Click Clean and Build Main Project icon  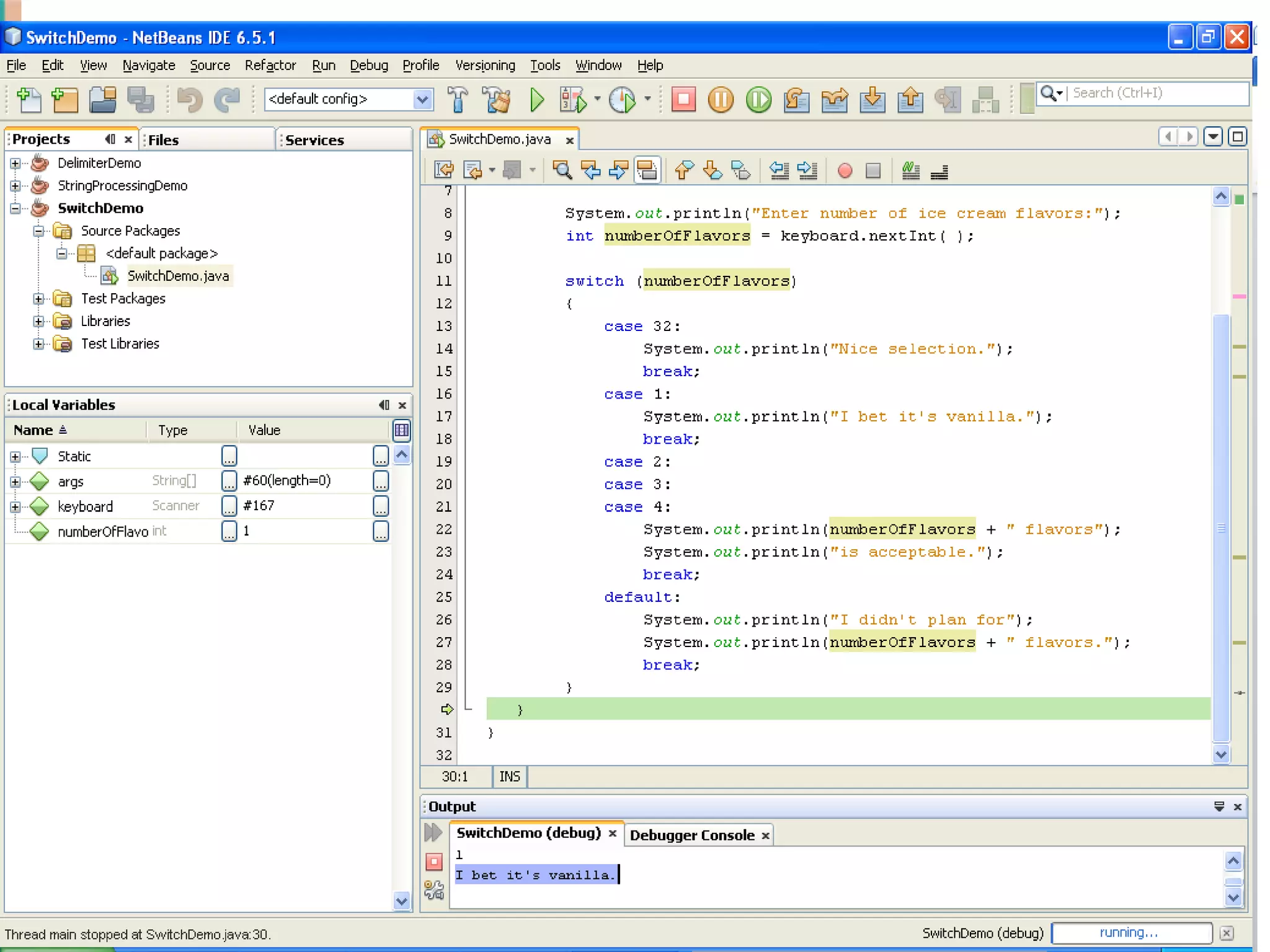(497, 100)
